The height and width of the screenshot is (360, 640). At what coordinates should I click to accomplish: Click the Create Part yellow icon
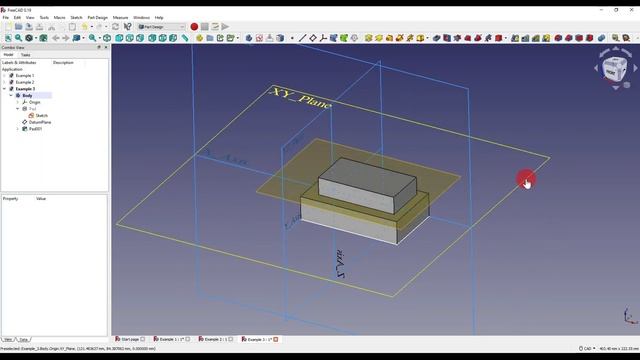(x=200, y=38)
